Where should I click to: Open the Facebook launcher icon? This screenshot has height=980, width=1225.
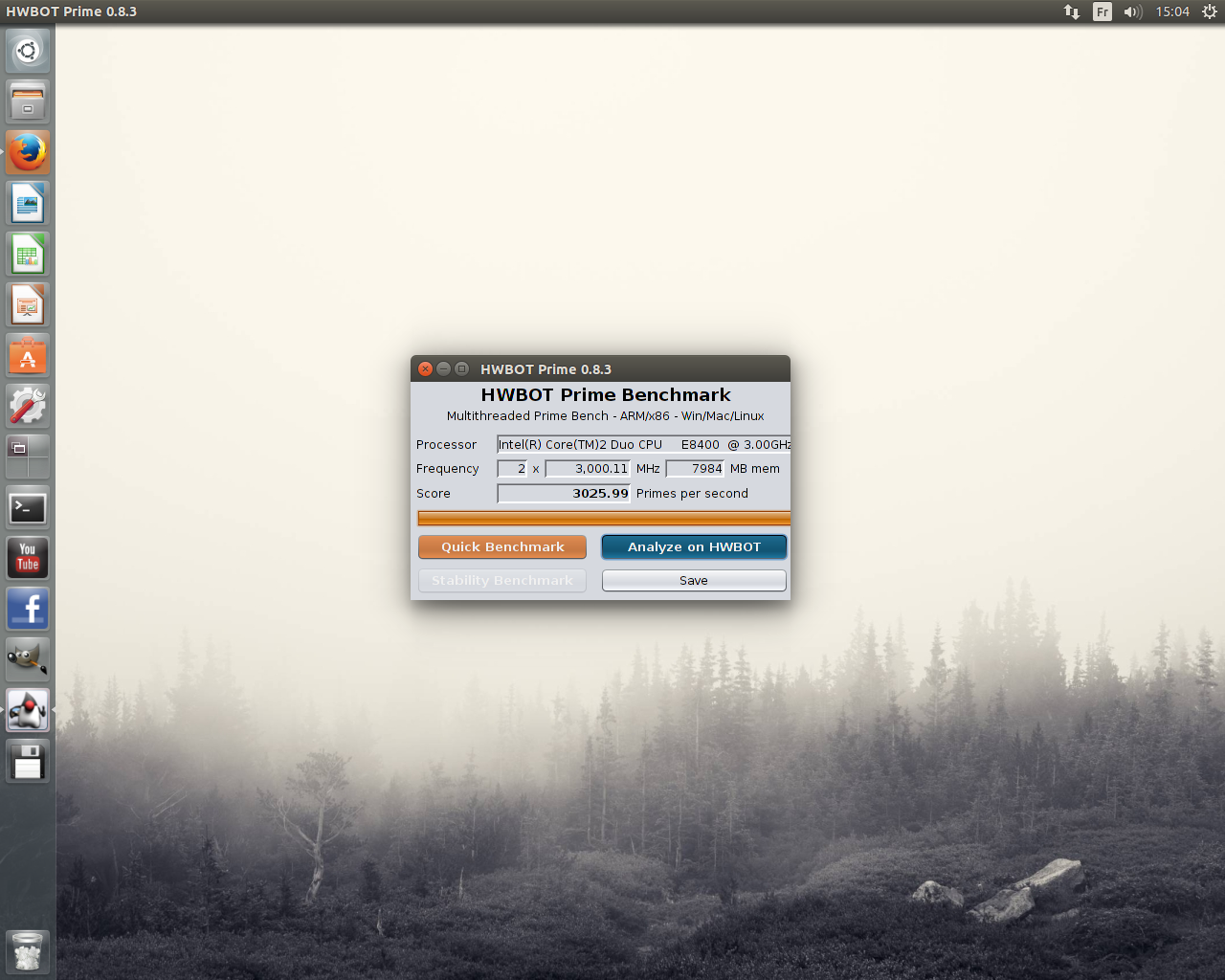pyautogui.click(x=28, y=609)
